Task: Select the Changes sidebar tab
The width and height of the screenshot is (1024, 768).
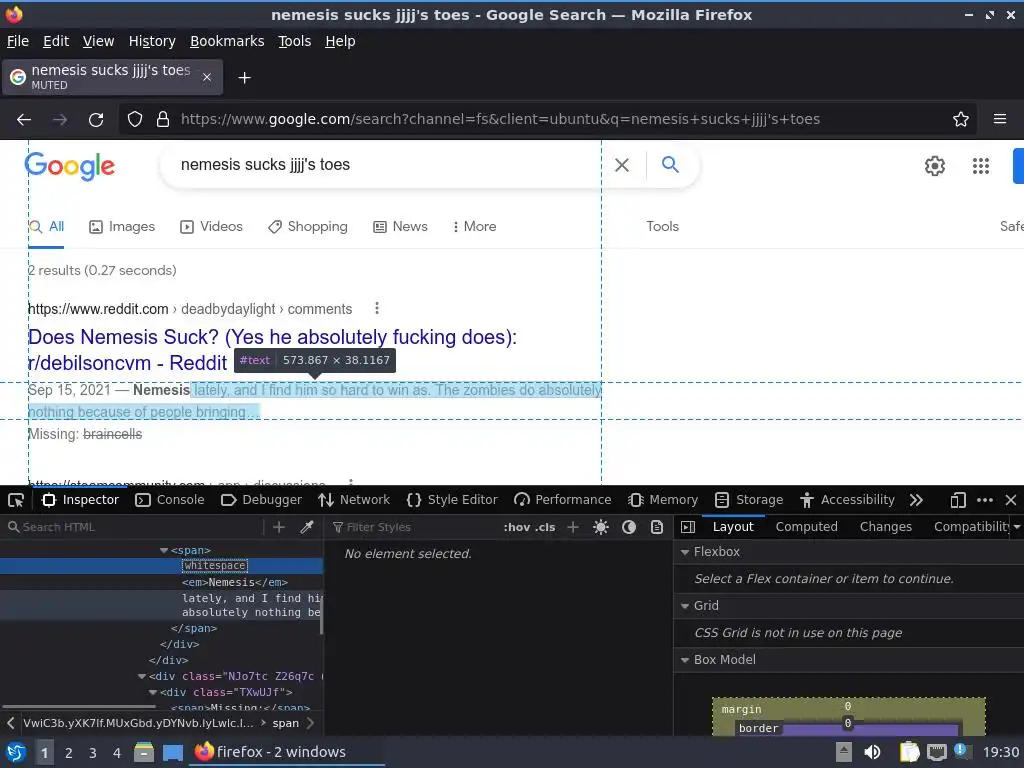Action: point(886,527)
